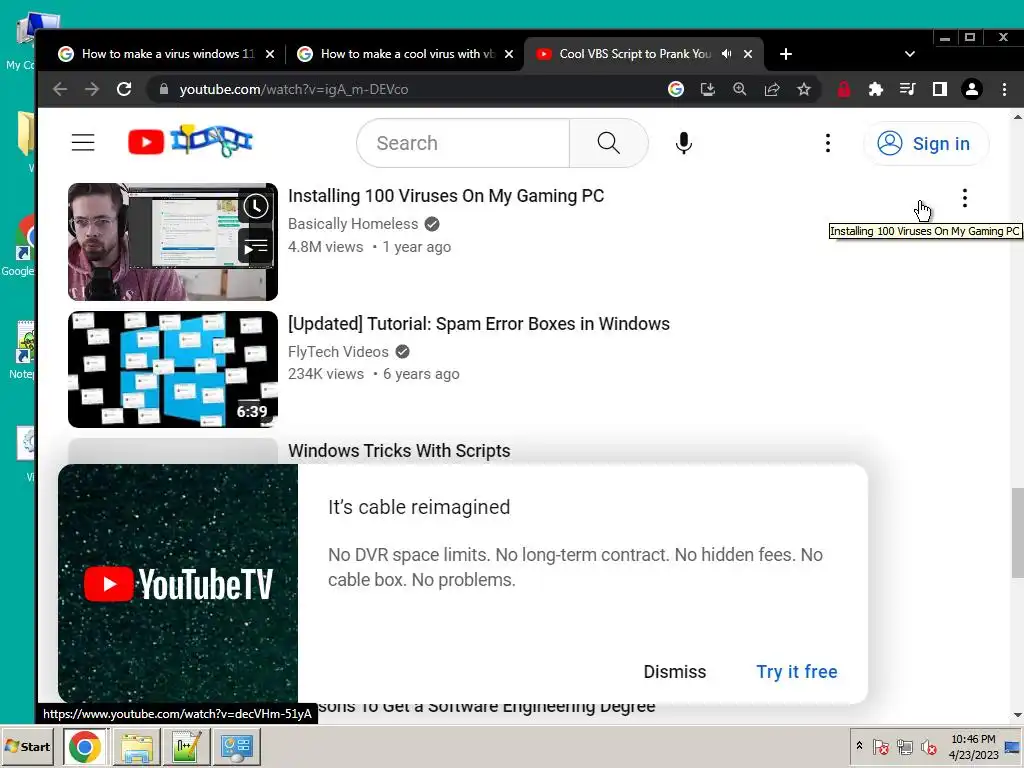Open the tab search dropdown arrow

coord(910,54)
